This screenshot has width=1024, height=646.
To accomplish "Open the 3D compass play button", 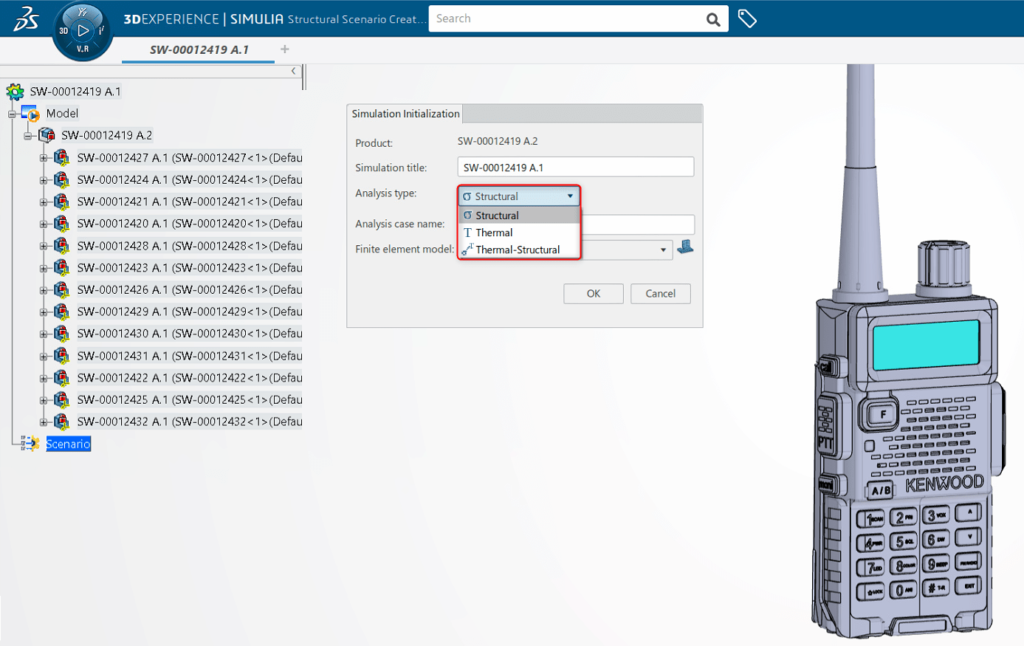I will pyautogui.click(x=83, y=30).
